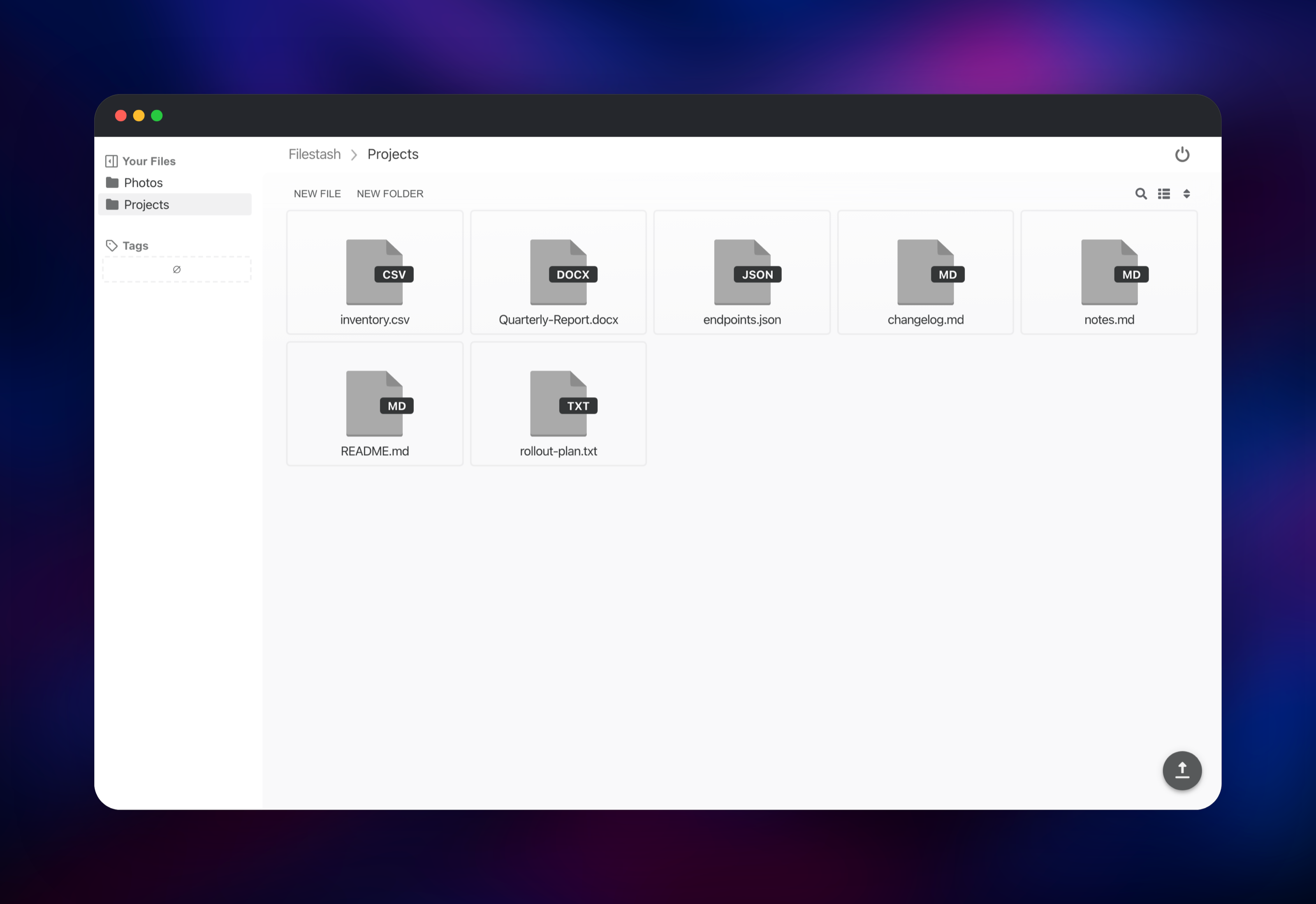
Task: Open the README.md file icon
Action: point(379,403)
